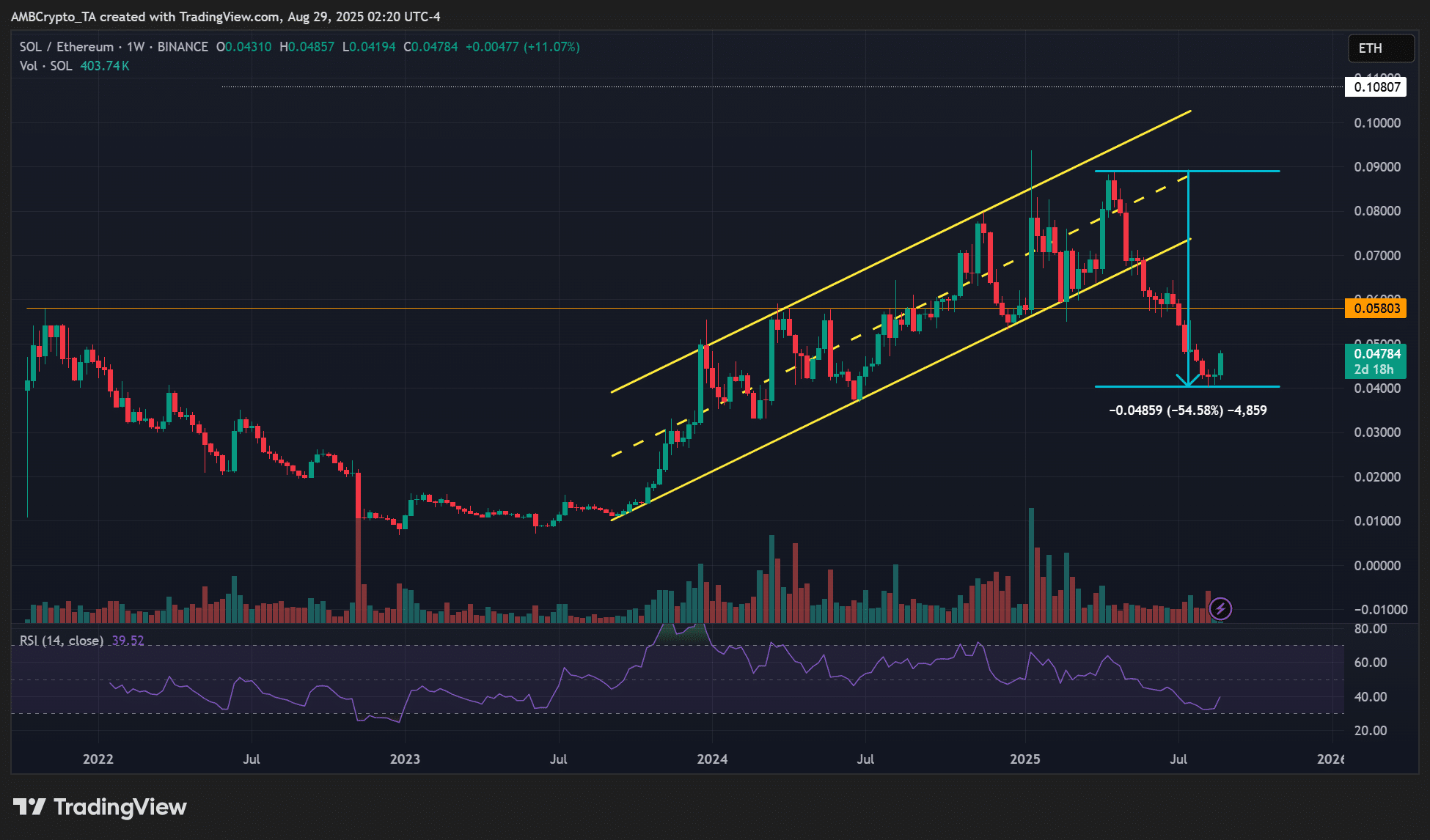
Task: Click the 2025 label on time axis
Action: [1024, 759]
